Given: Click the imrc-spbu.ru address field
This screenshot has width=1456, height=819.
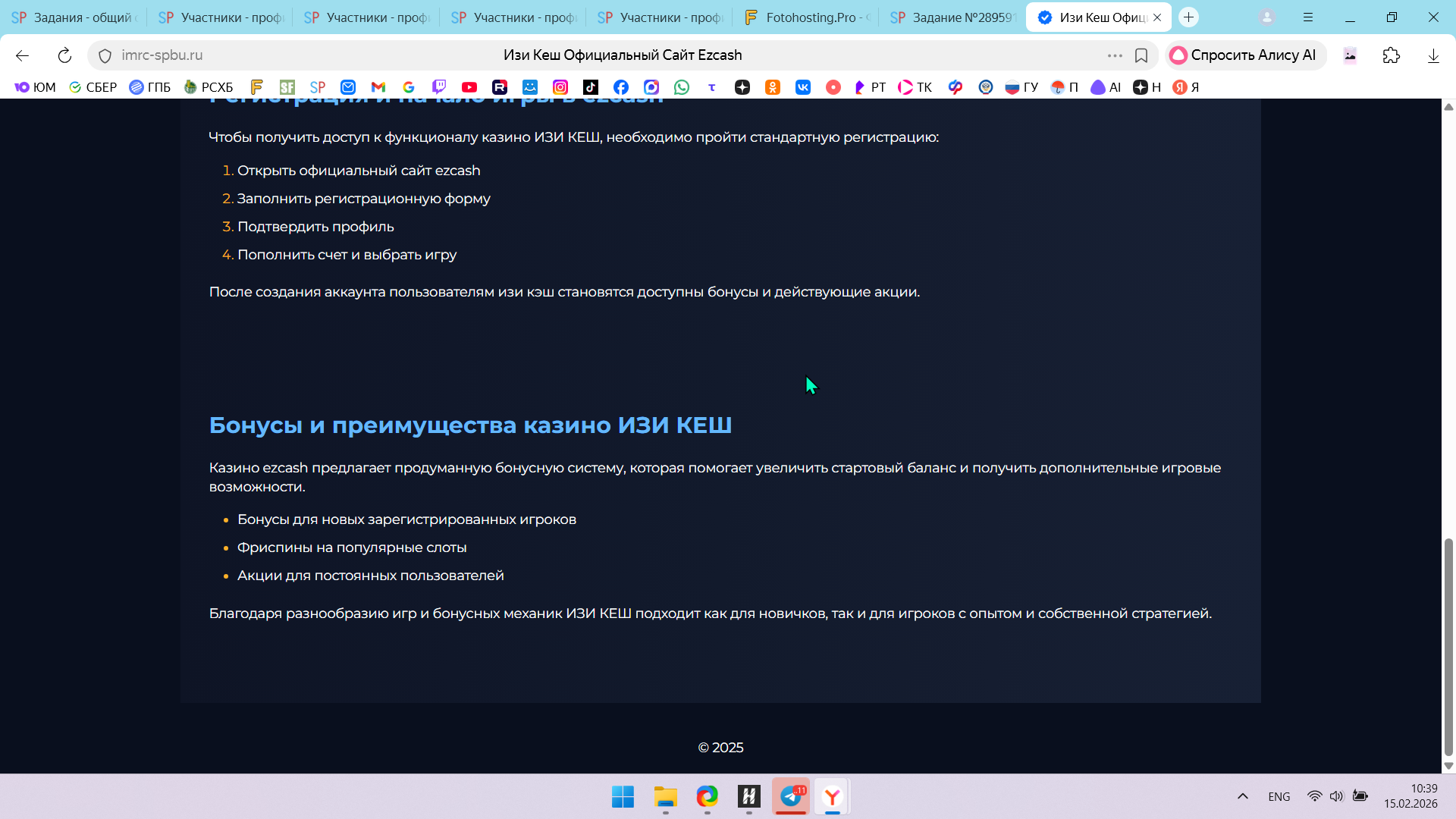Looking at the screenshot, I should pos(162,55).
